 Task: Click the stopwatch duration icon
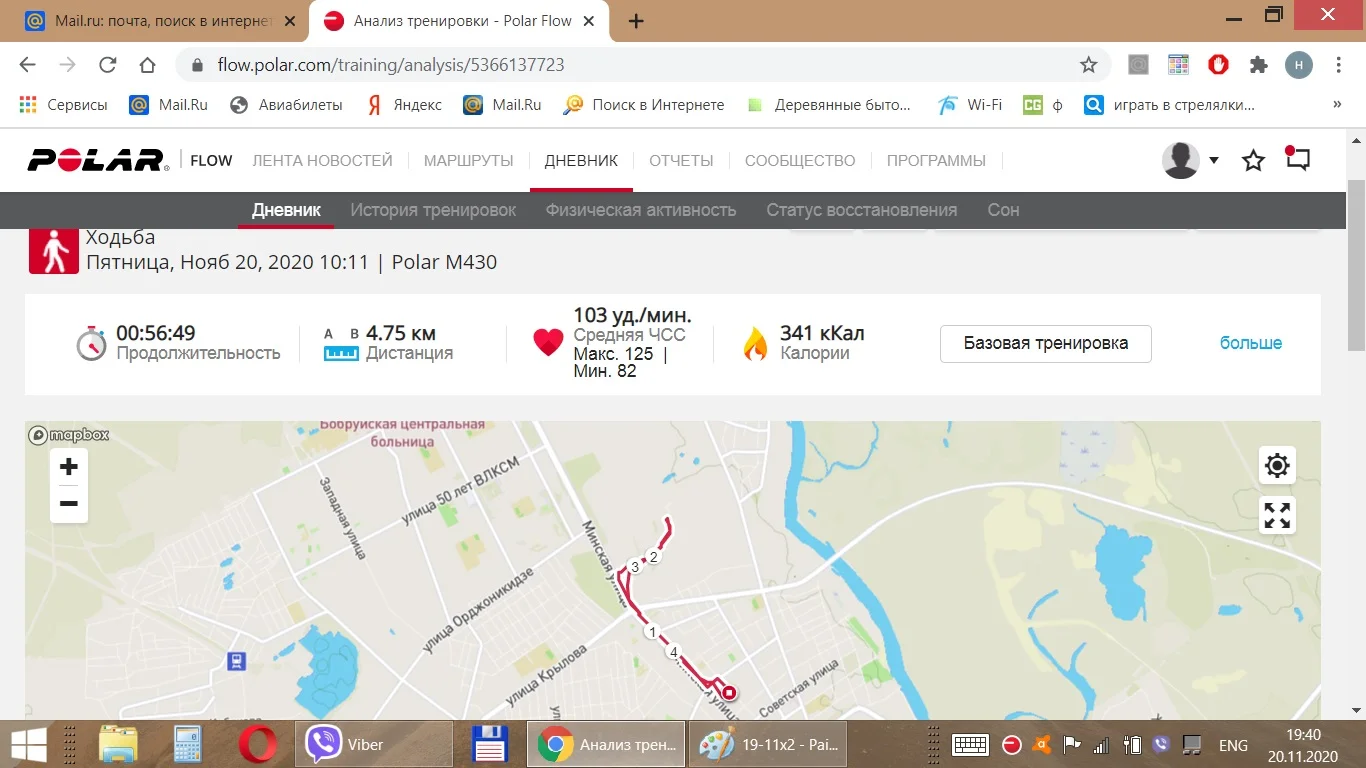pos(91,343)
